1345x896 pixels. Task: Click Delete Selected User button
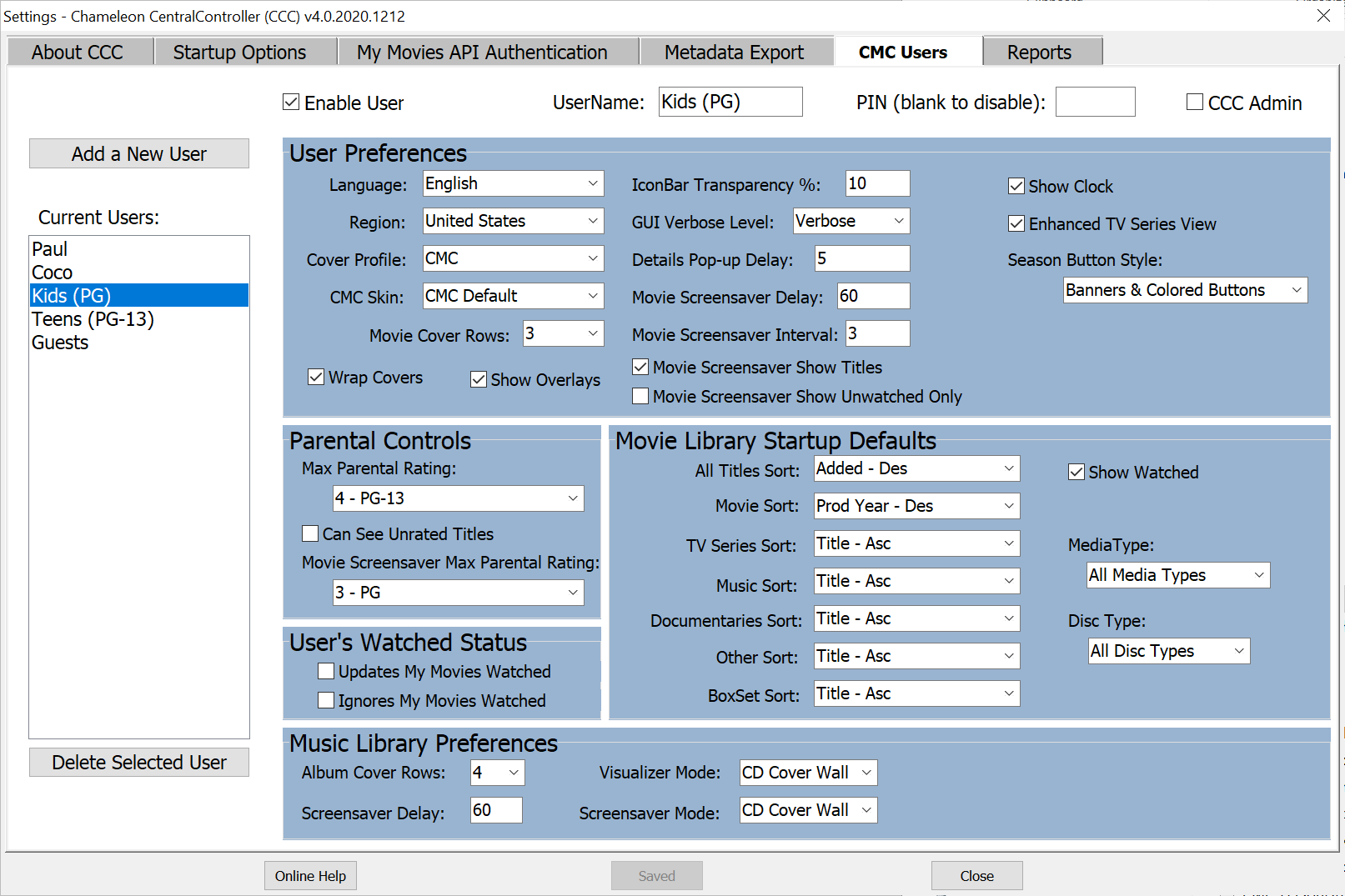[139, 763]
